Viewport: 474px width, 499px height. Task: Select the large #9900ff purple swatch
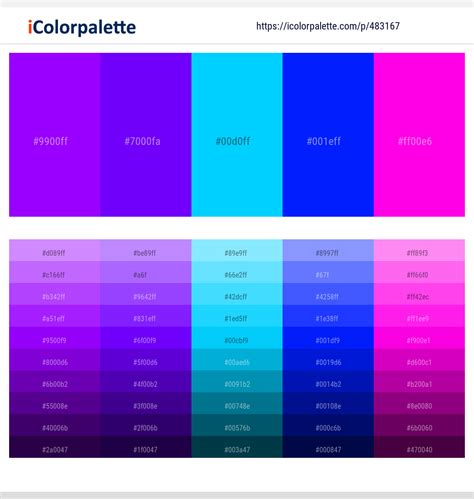55,135
